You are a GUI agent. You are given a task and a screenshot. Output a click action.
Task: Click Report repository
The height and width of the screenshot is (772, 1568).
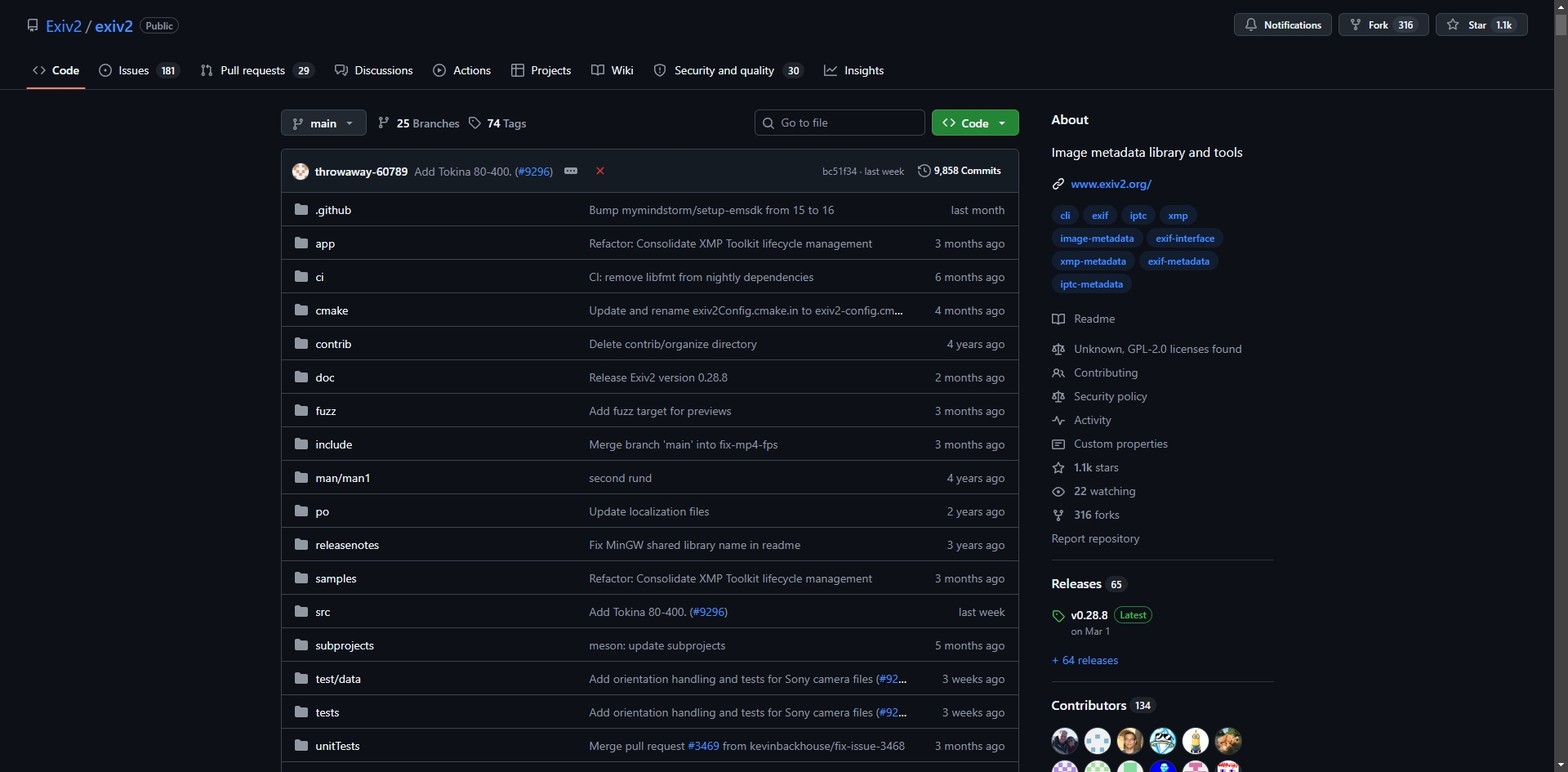pyautogui.click(x=1095, y=538)
